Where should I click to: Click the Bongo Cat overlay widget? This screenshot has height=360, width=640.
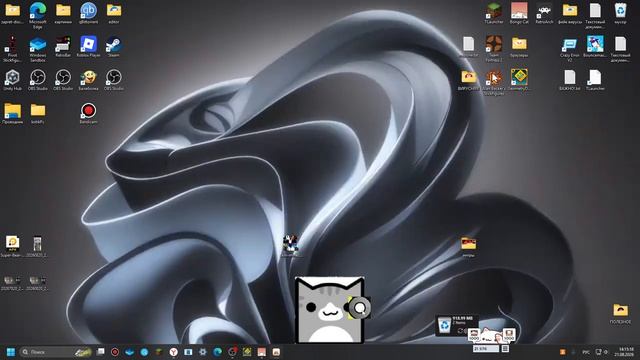click(491, 335)
